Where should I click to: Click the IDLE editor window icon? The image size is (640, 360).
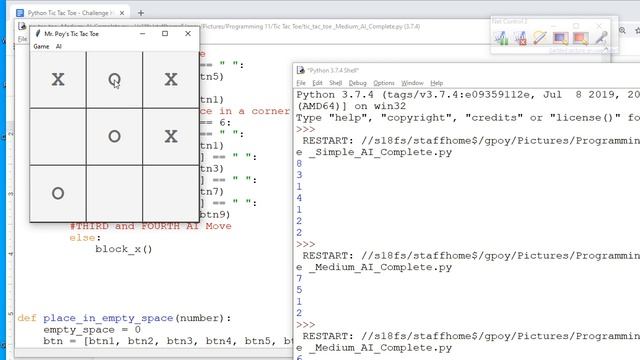click(22, 27)
